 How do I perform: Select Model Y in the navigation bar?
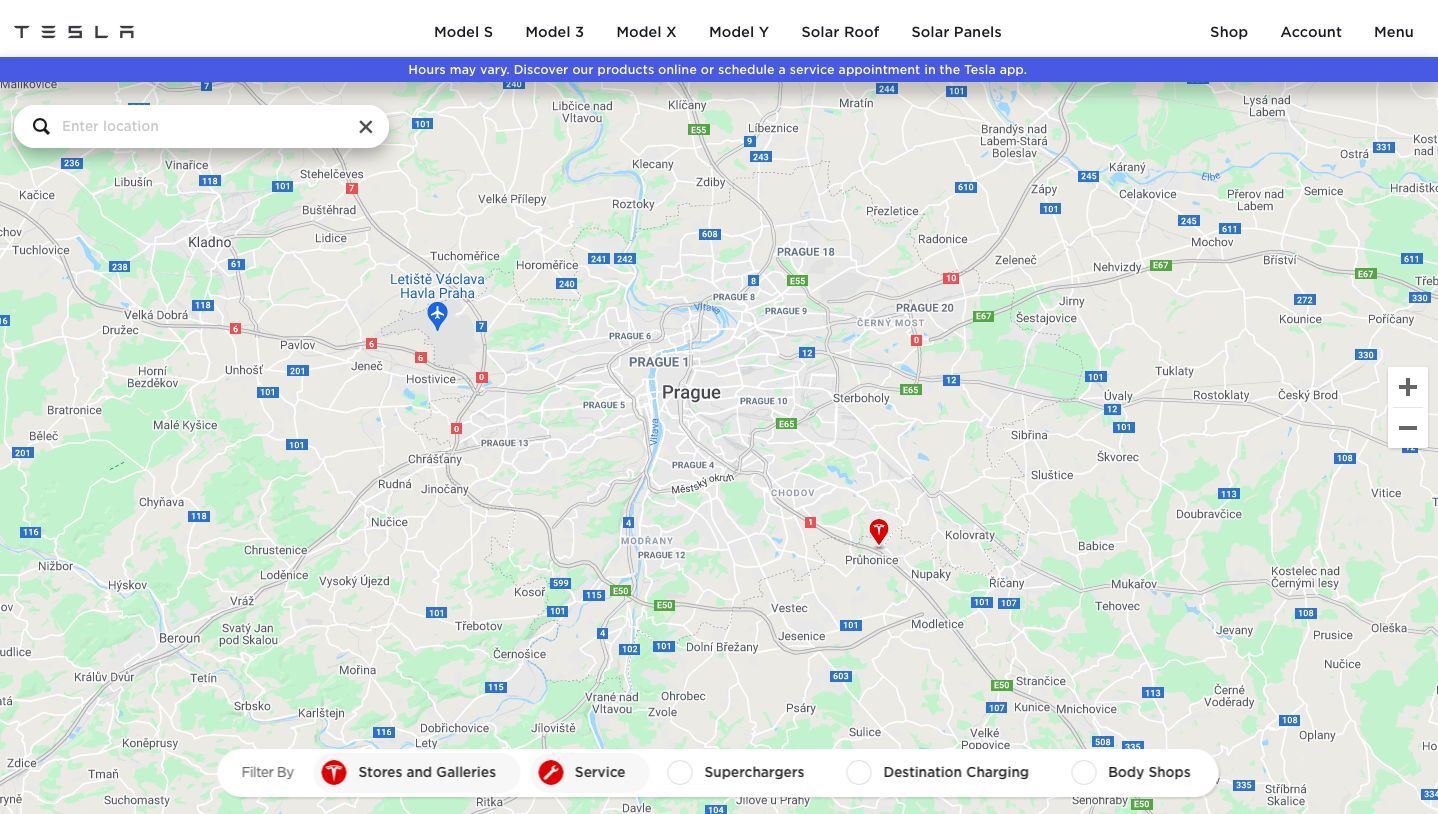pos(738,31)
